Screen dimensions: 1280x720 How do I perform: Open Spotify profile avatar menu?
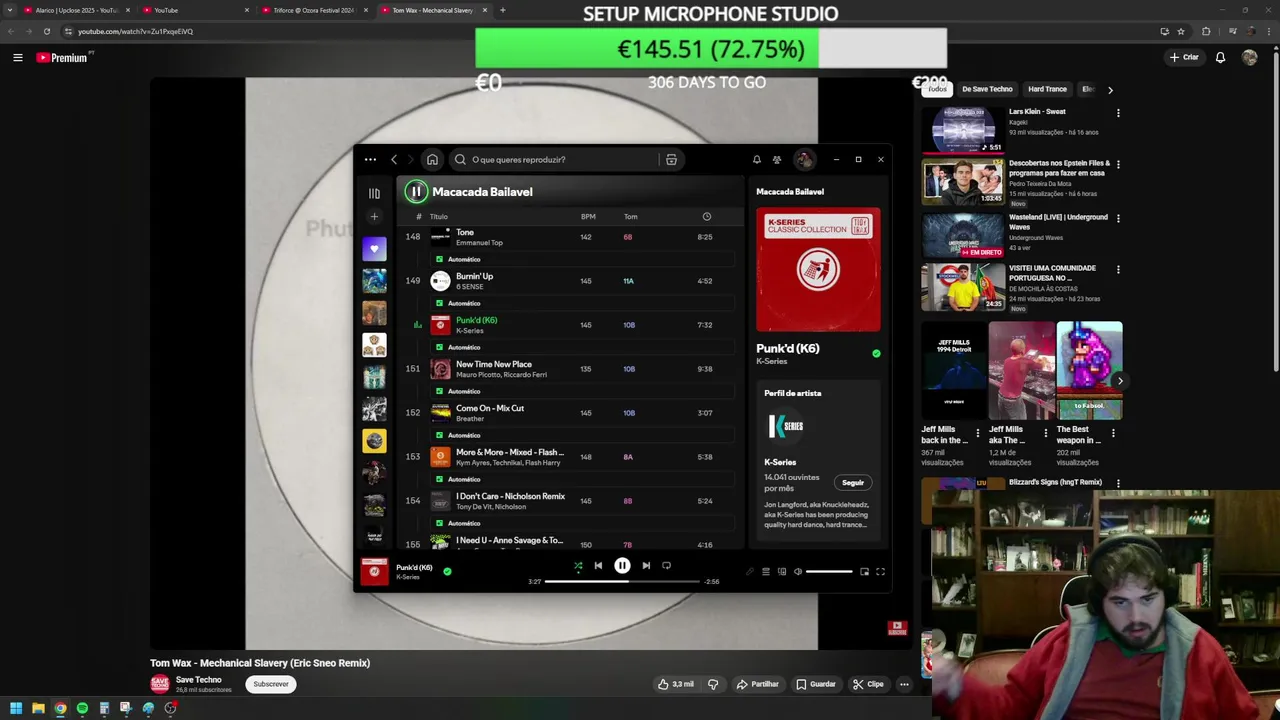pos(804,159)
